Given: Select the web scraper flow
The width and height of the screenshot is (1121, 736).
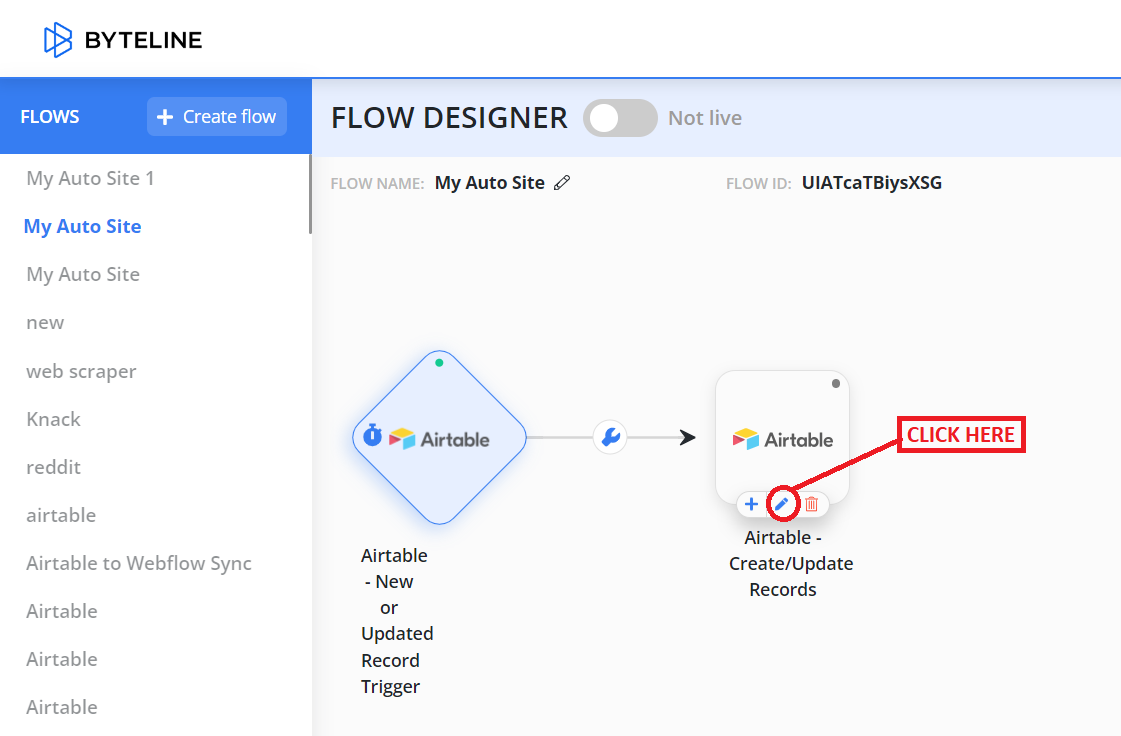Looking at the screenshot, I should coord(81,371).
